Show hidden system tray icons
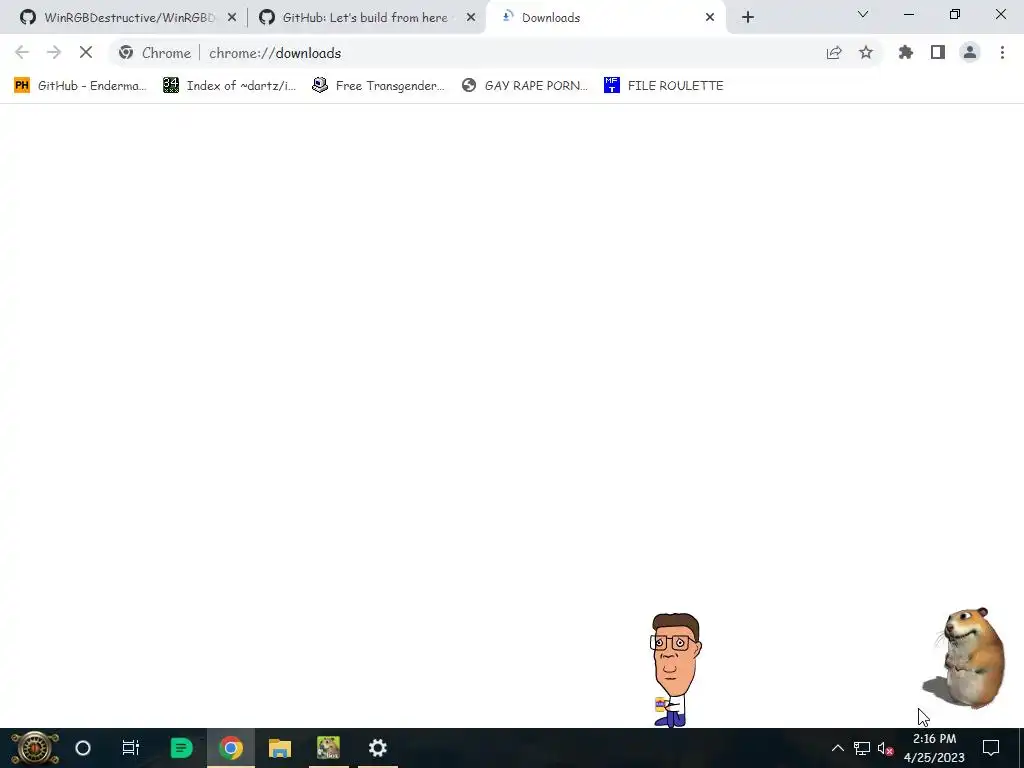The height and width of the screenshot is (768, 1024). (837, 748)
